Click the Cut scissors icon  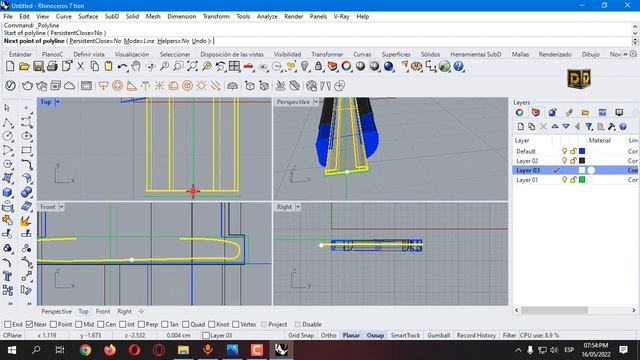[x=80, y=66]
